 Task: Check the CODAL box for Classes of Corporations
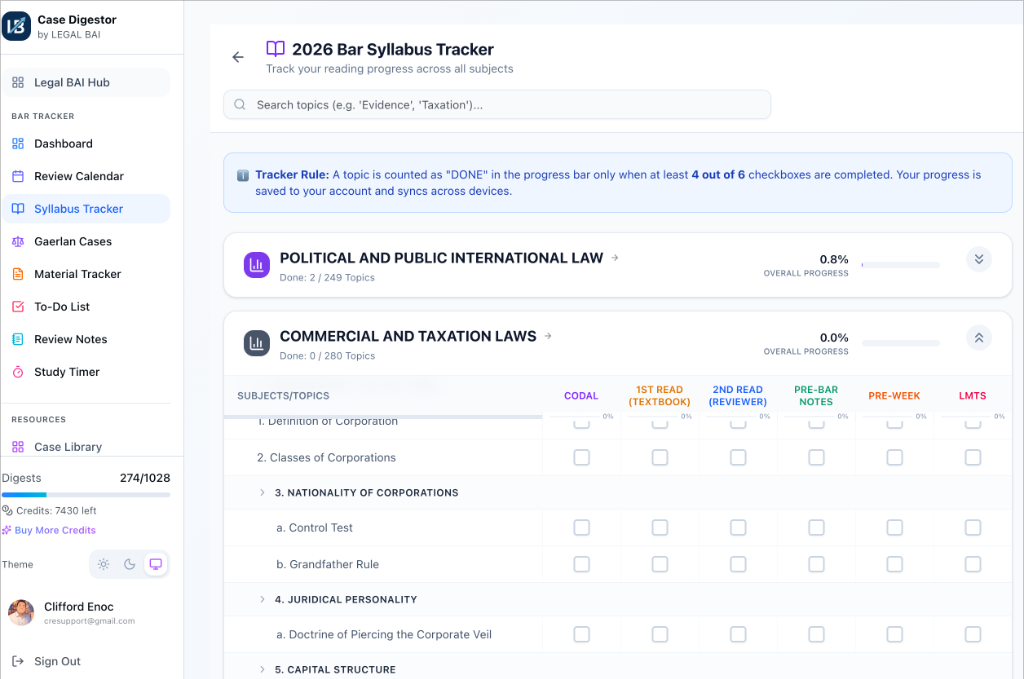[x=581, y=457]
